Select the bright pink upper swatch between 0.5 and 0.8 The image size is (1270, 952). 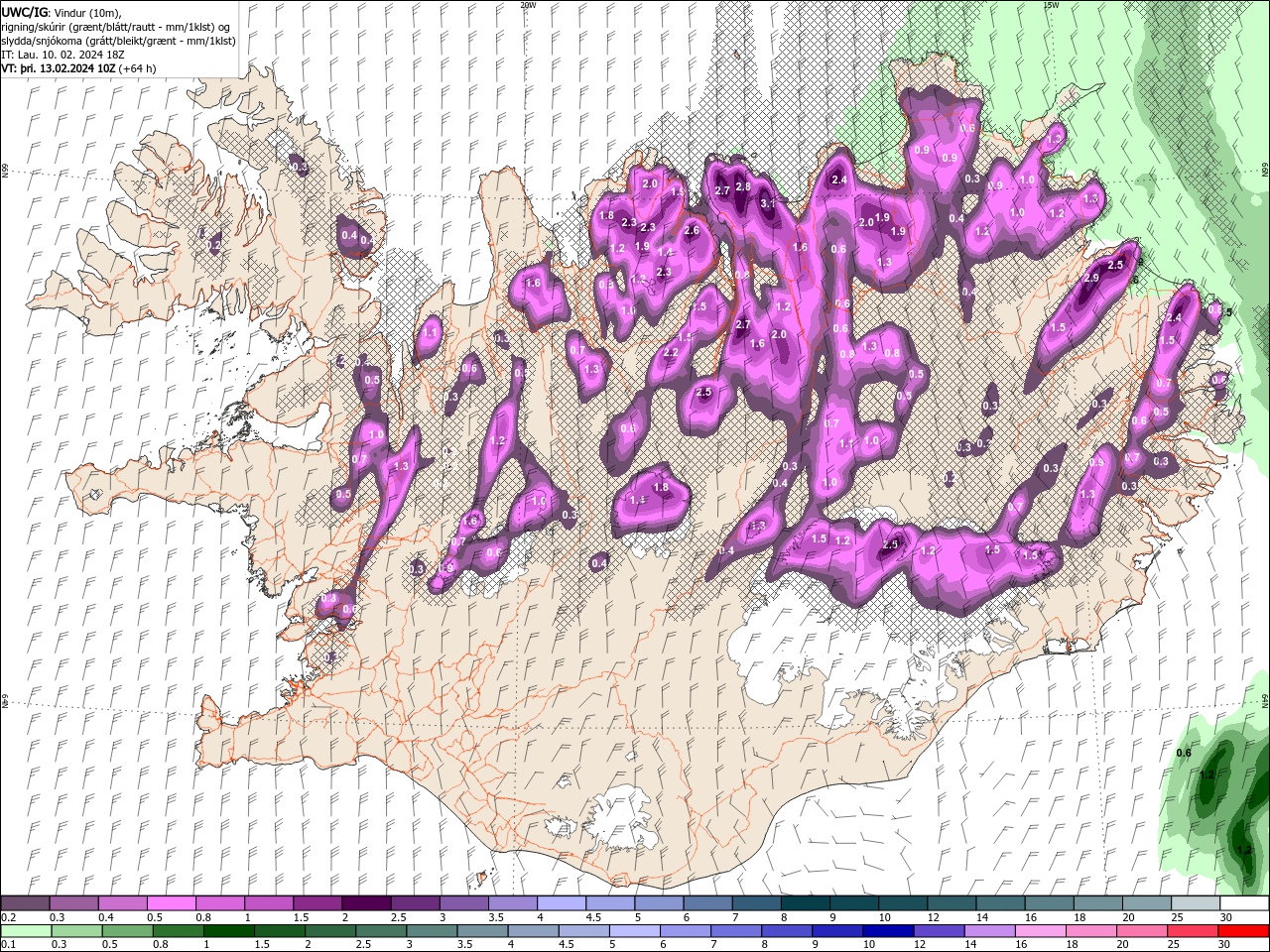coord(171,903)
